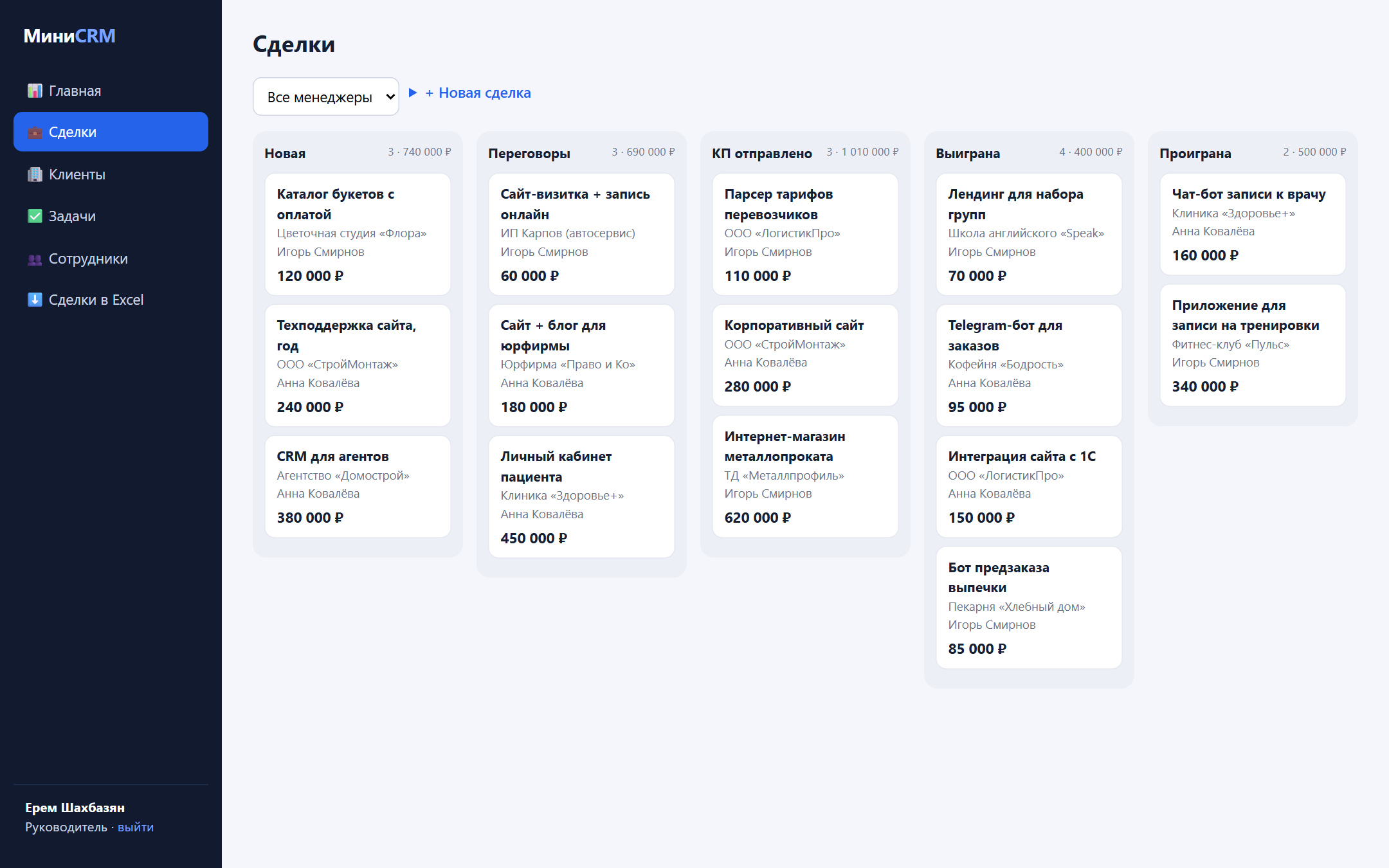This screenshot has width=1389, height=868.
Task: Open the Сайт + блог для юрфирмы card
Action: pos(581,366)
